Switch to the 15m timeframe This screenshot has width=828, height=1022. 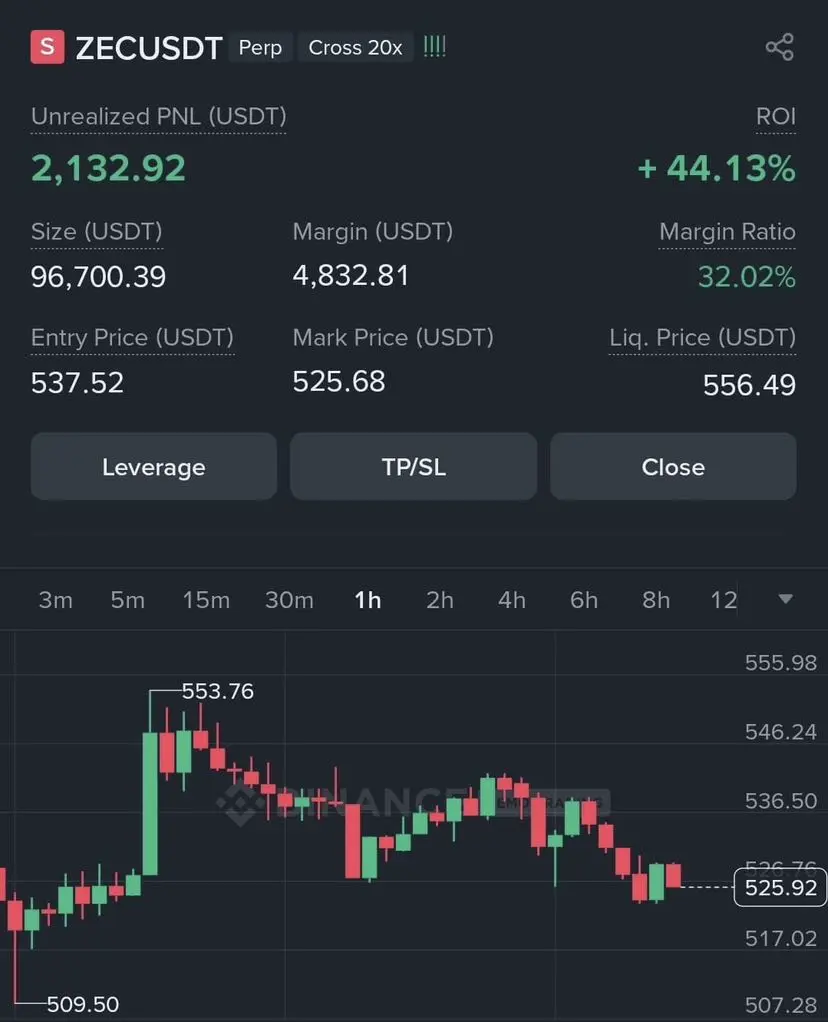tap(206, 600)
